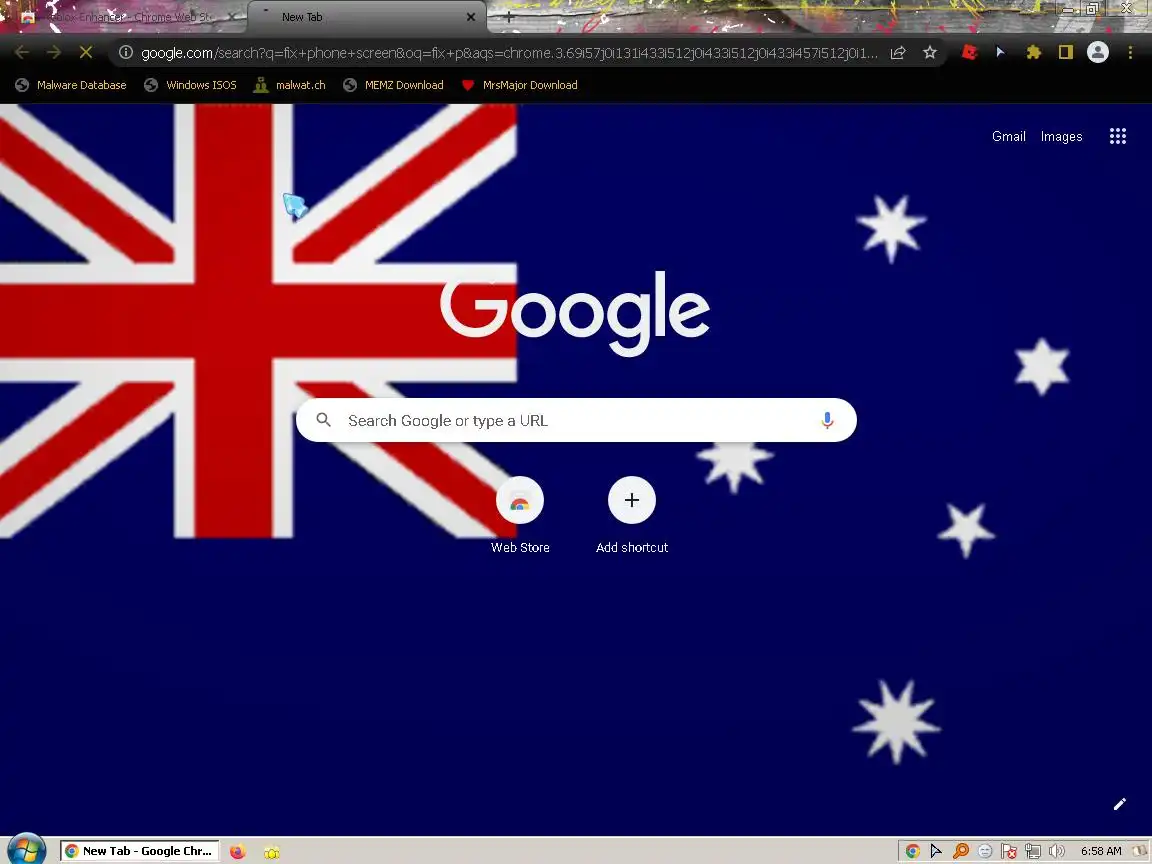
Task: Open the MrsMajor Download bookmark
Action: (x=519, y=85)
